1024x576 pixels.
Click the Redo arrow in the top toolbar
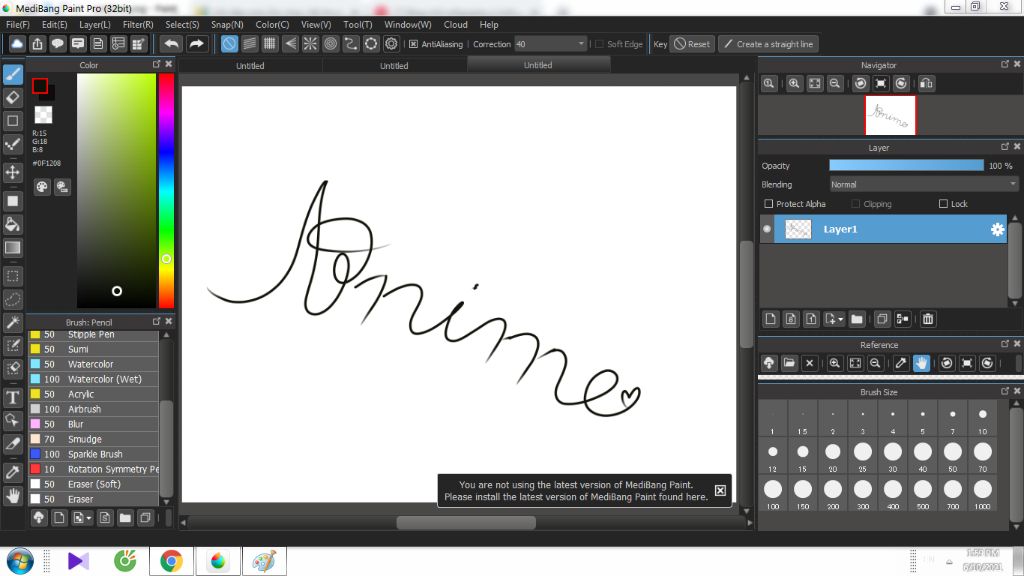tap(196, 44)
